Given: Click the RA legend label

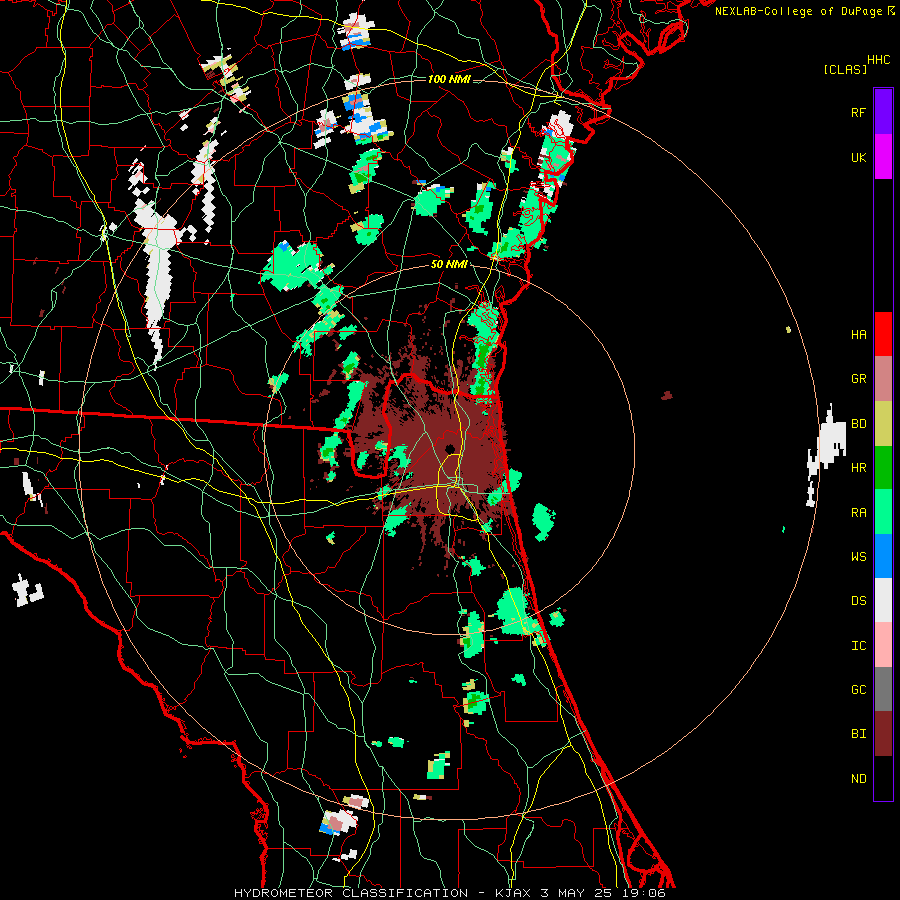Looking at the screenshot, I should [858, 513].
